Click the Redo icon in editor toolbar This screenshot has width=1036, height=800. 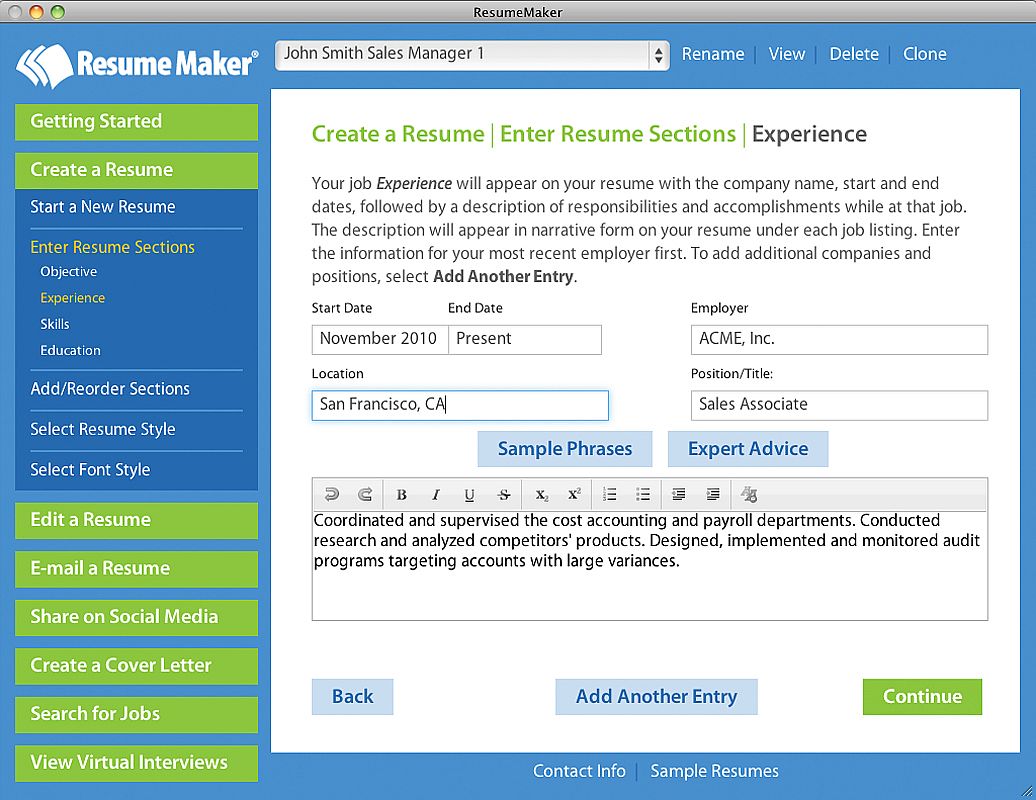(x=365, y=494)
